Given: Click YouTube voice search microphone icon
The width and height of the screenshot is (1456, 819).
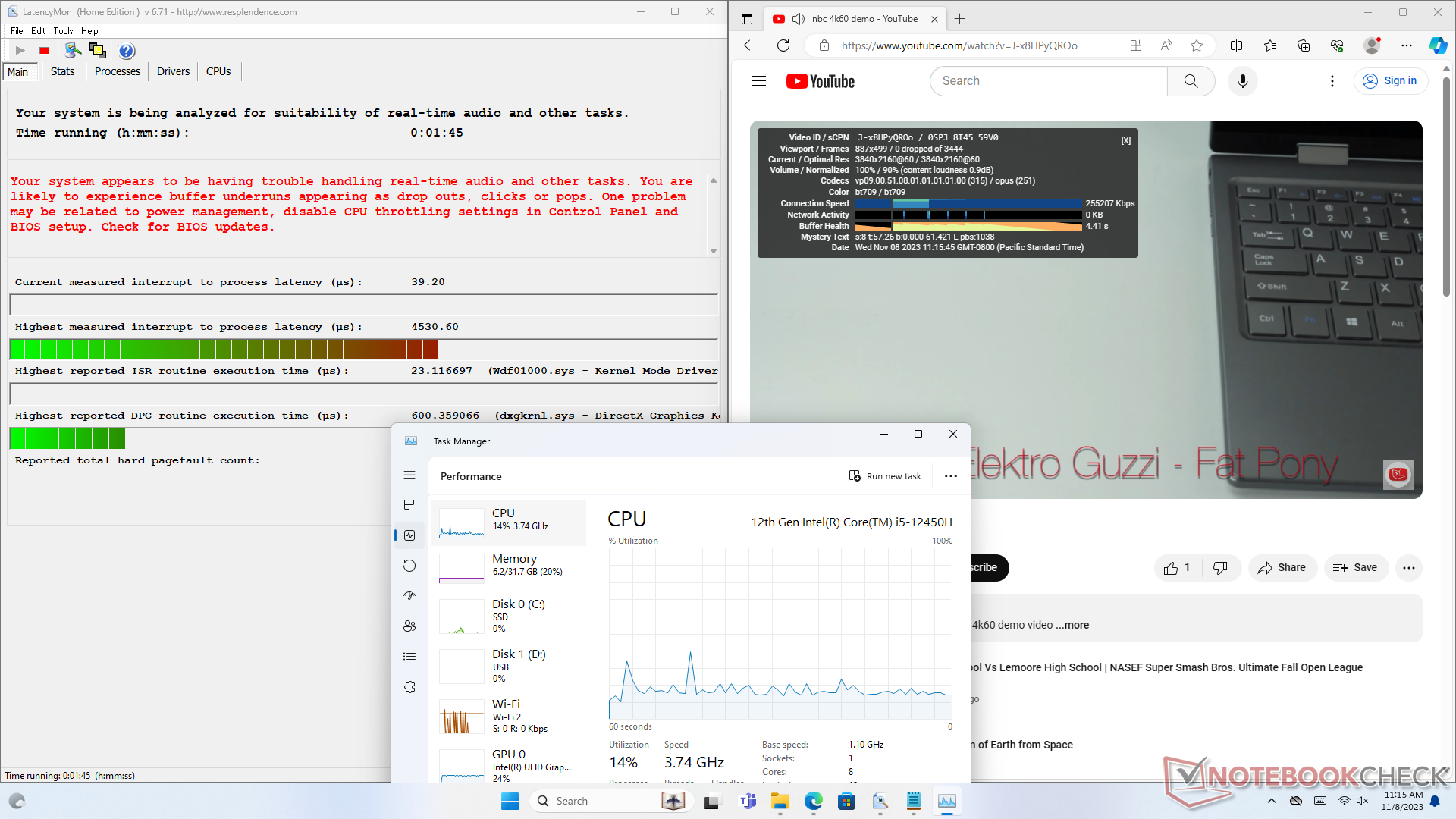Looking at the screenshot, I should tap(1242, 81).
